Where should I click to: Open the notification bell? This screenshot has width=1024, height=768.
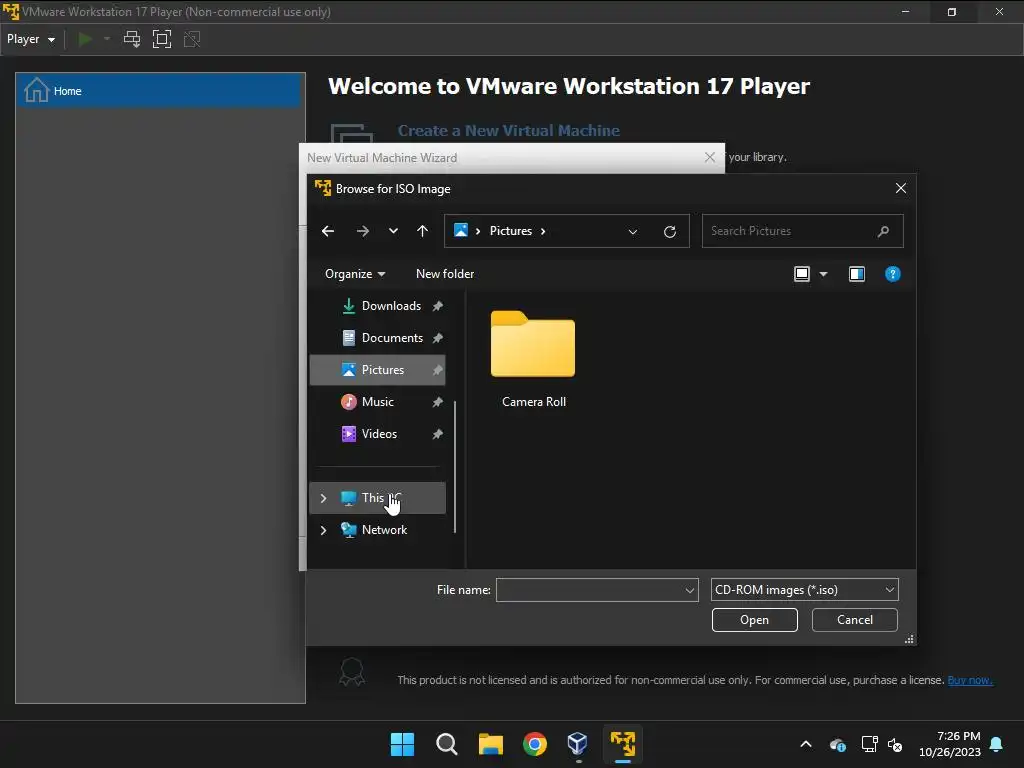(x=997, y=744)
